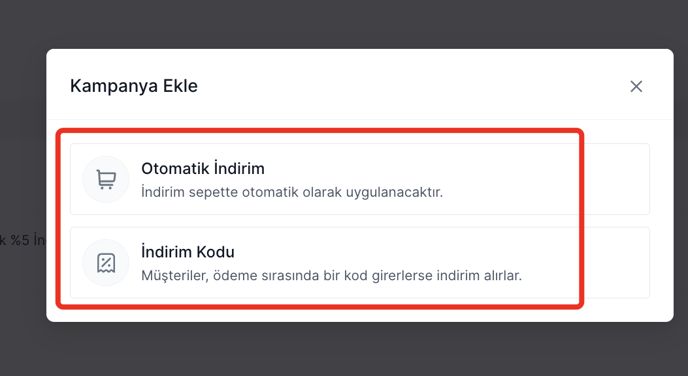Click blank header space beside Kampanya Ekle title
The height and width of the screenshot is (376, 688).
412,86
